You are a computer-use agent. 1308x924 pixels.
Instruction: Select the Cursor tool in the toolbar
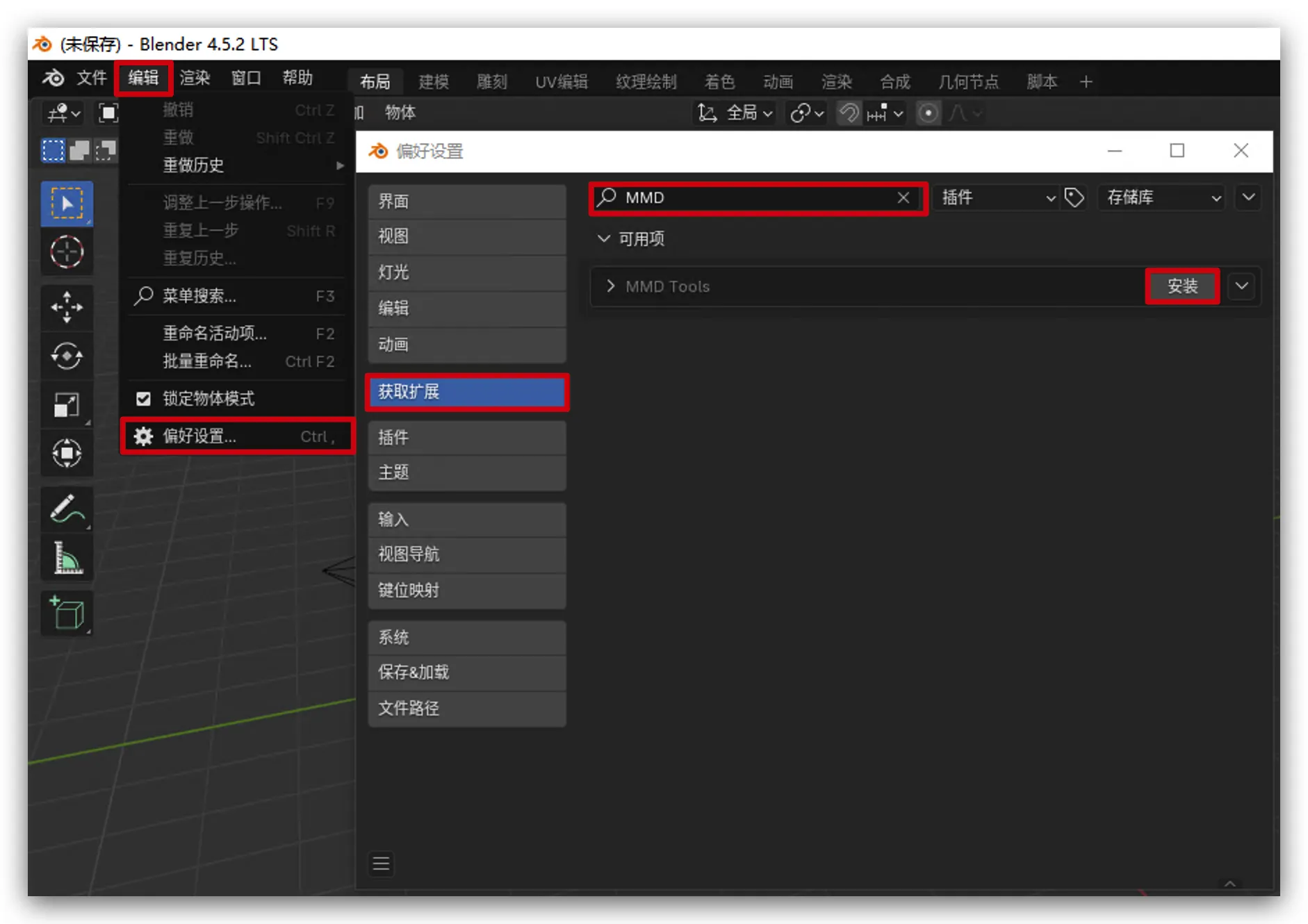pyautogui.click(x=67, y=252)
